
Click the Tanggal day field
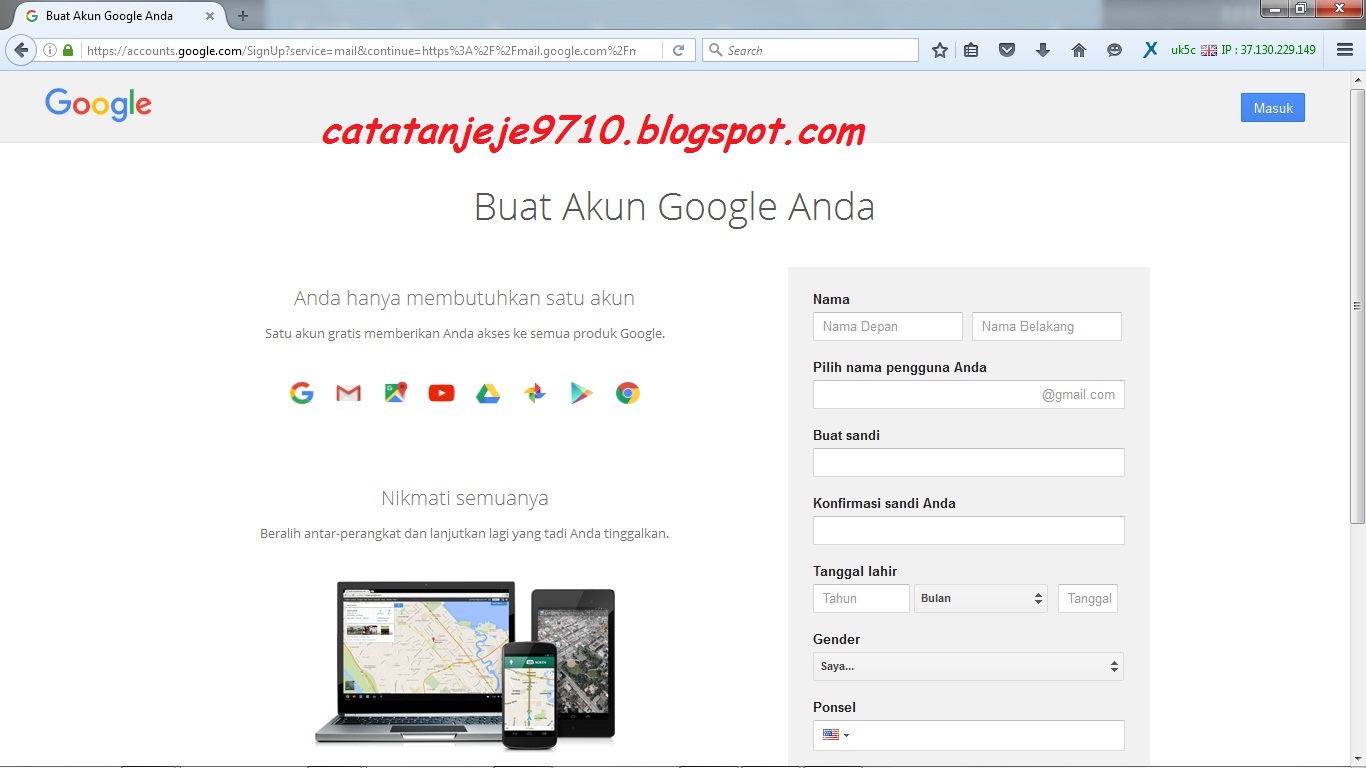(1088, 598)
